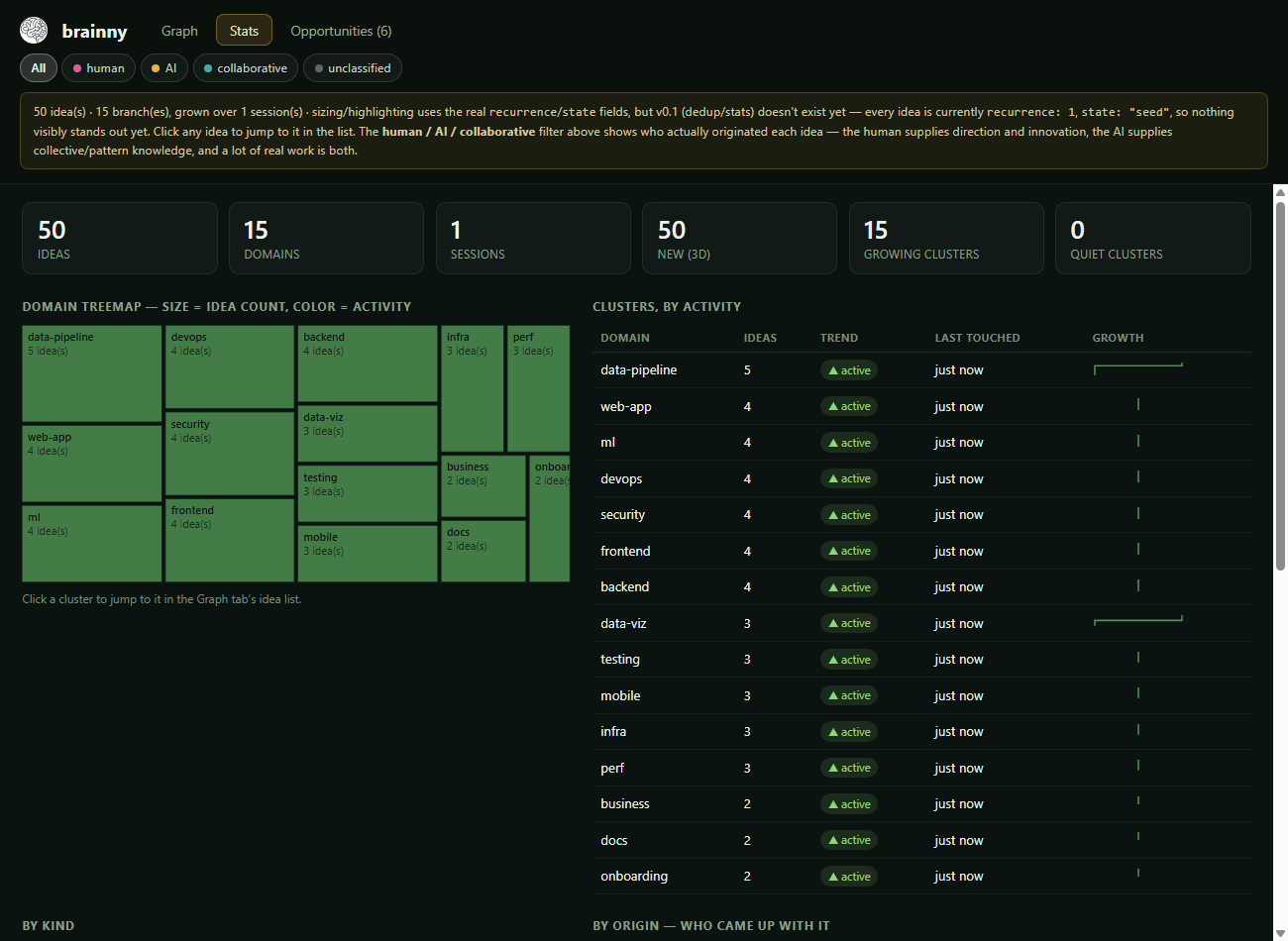Open the Opportunities (6) tab
The height and width of the screenshot is (941, 1288).
[341, 31]
